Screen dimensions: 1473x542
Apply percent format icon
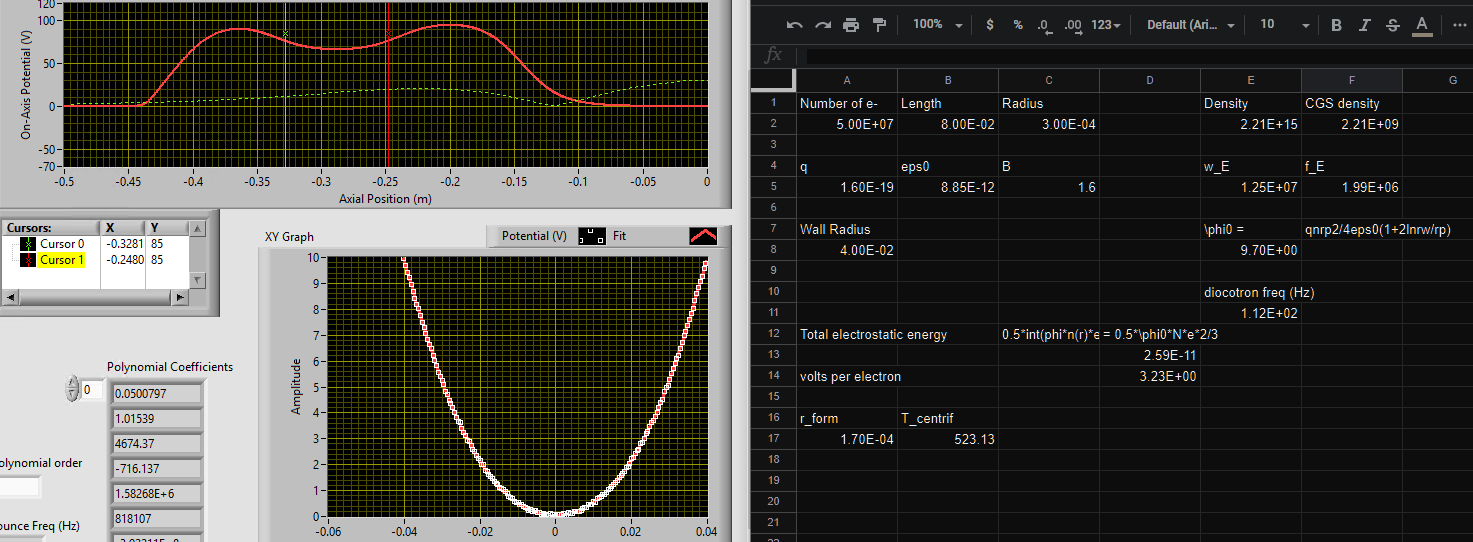pyautogui.click(x=1018, y=25)
